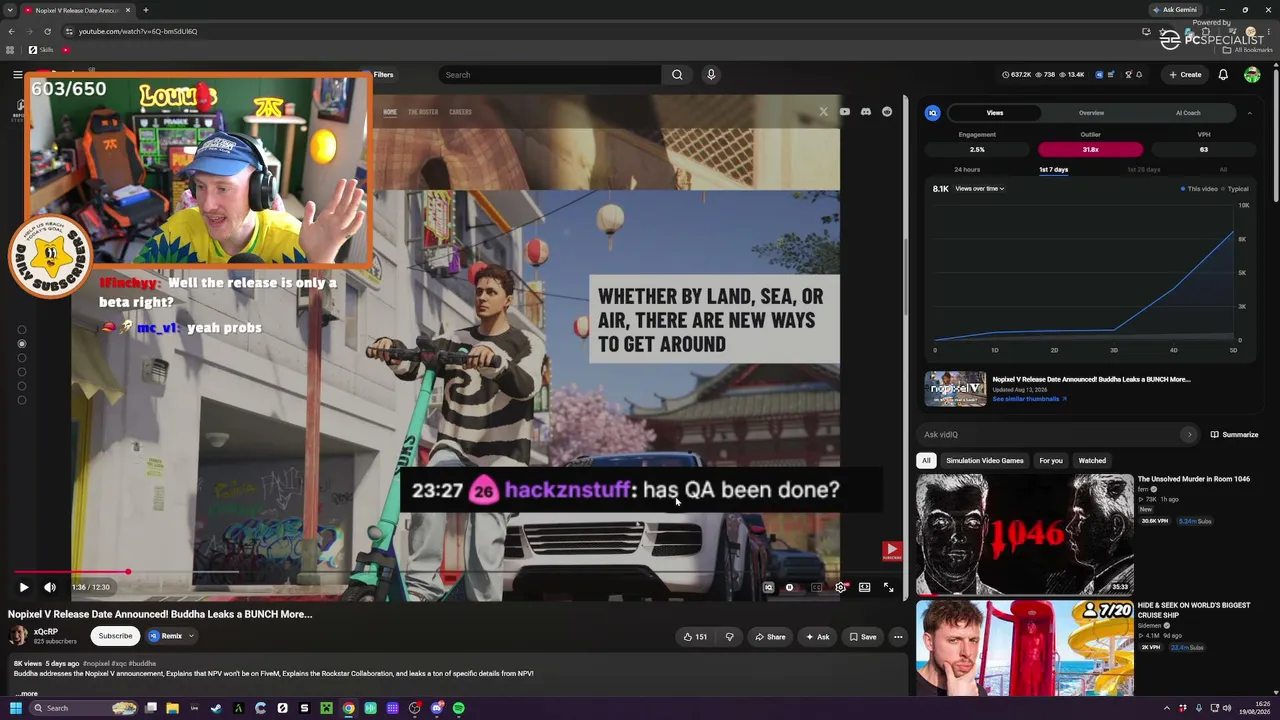Click the vidIQ logo in panel
The width and height of the screenshot is (1280, 720).
coord(933,113)
